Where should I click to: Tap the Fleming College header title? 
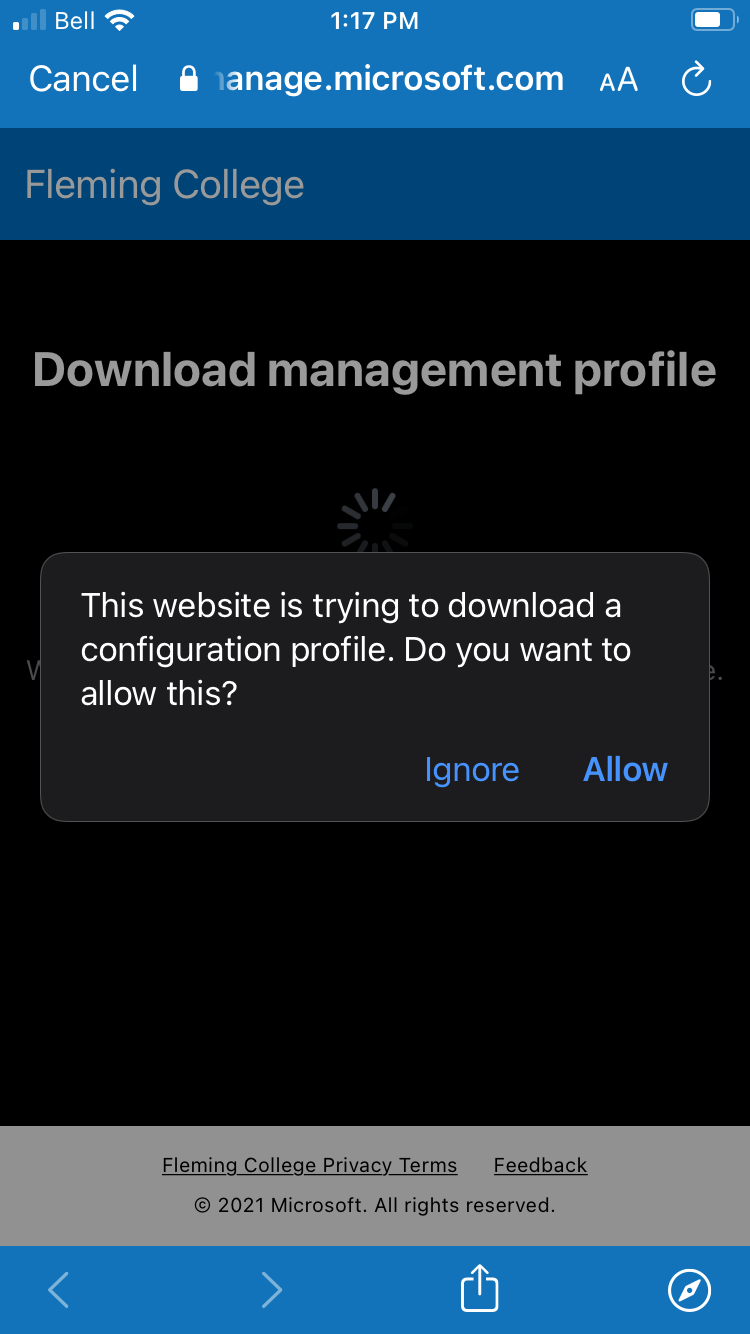point(164,185)
